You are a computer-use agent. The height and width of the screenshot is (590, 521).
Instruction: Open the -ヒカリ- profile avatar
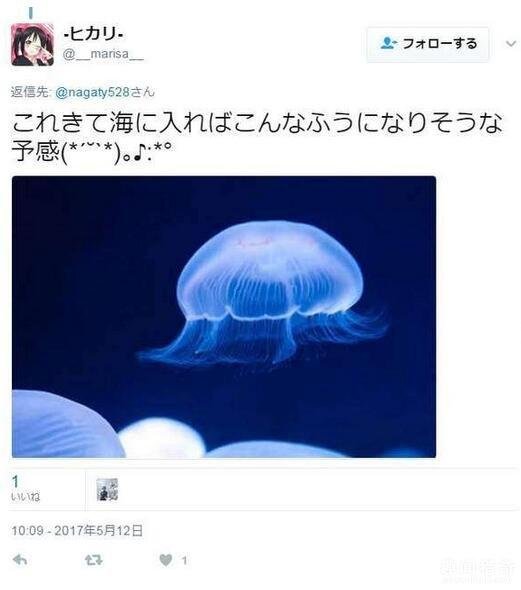[32, 45]
